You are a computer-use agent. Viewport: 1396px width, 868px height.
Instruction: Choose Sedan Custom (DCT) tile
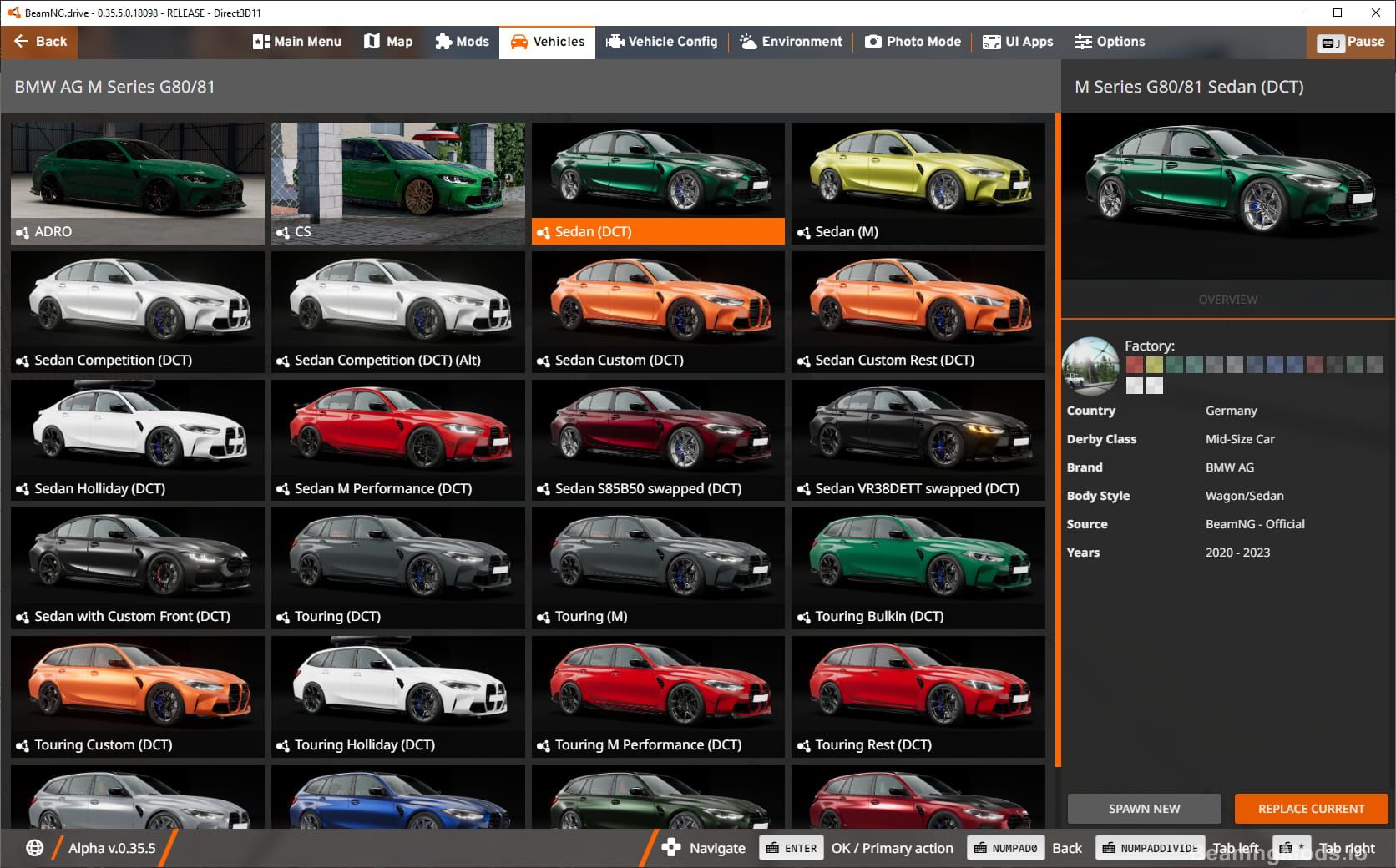[659, 312]
